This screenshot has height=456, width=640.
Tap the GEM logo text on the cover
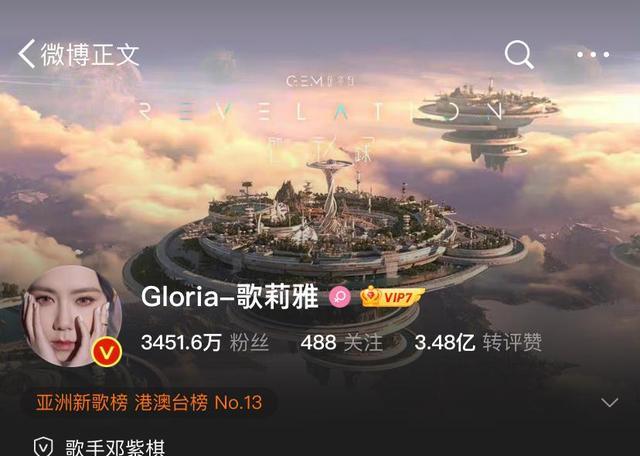(320, 81)
